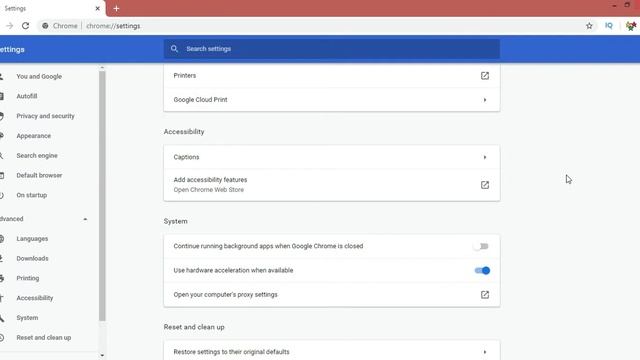
Task: Open the IQ extension icon
Action: click(609, 26)
